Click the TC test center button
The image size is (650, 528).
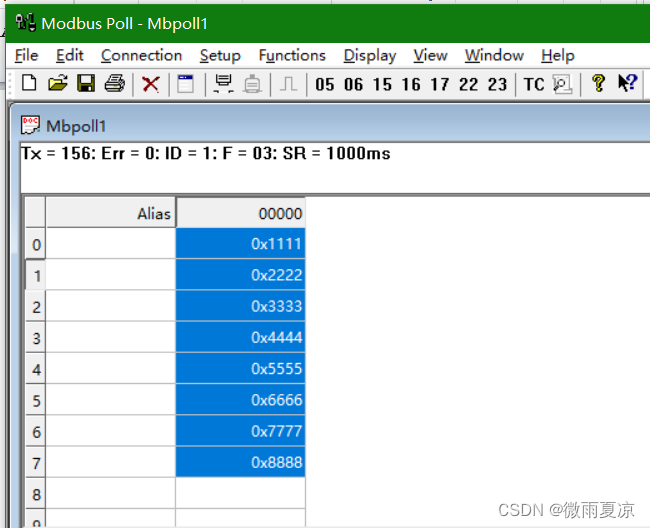pyautogui.click(x=534, y=85)
